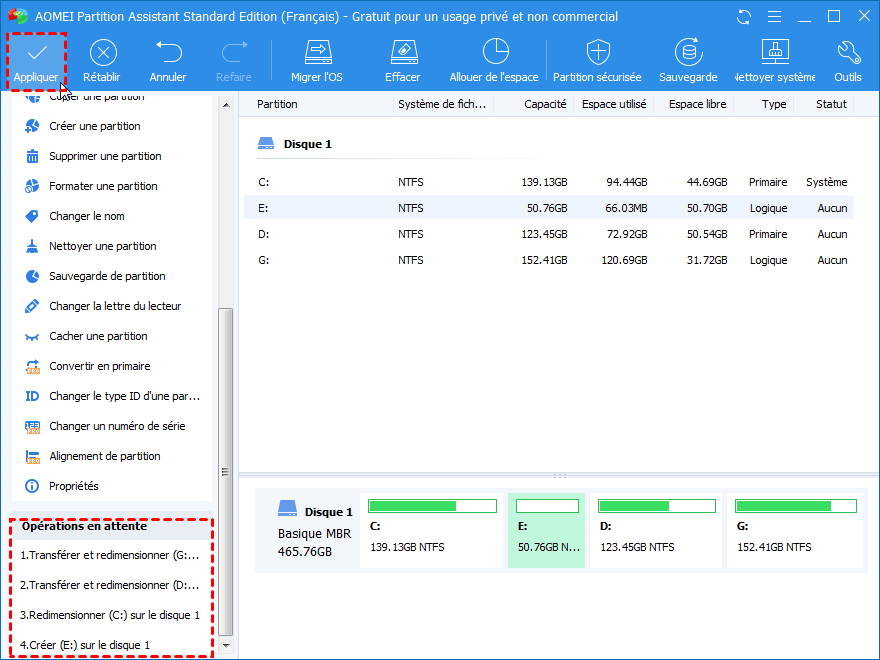Image resolution: width=880 pixels, height=660 pixels.
Task: Open the Effacer wipe tool
Action: 403,61
